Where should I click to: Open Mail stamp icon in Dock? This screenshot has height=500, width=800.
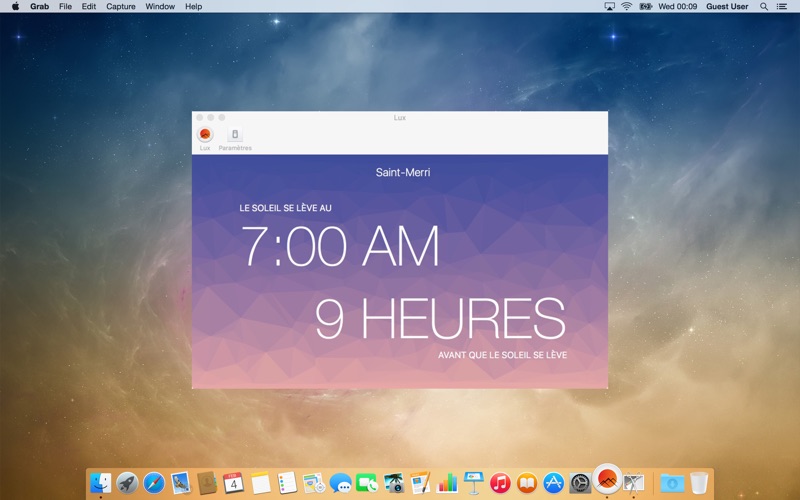[x=180, y=483]
